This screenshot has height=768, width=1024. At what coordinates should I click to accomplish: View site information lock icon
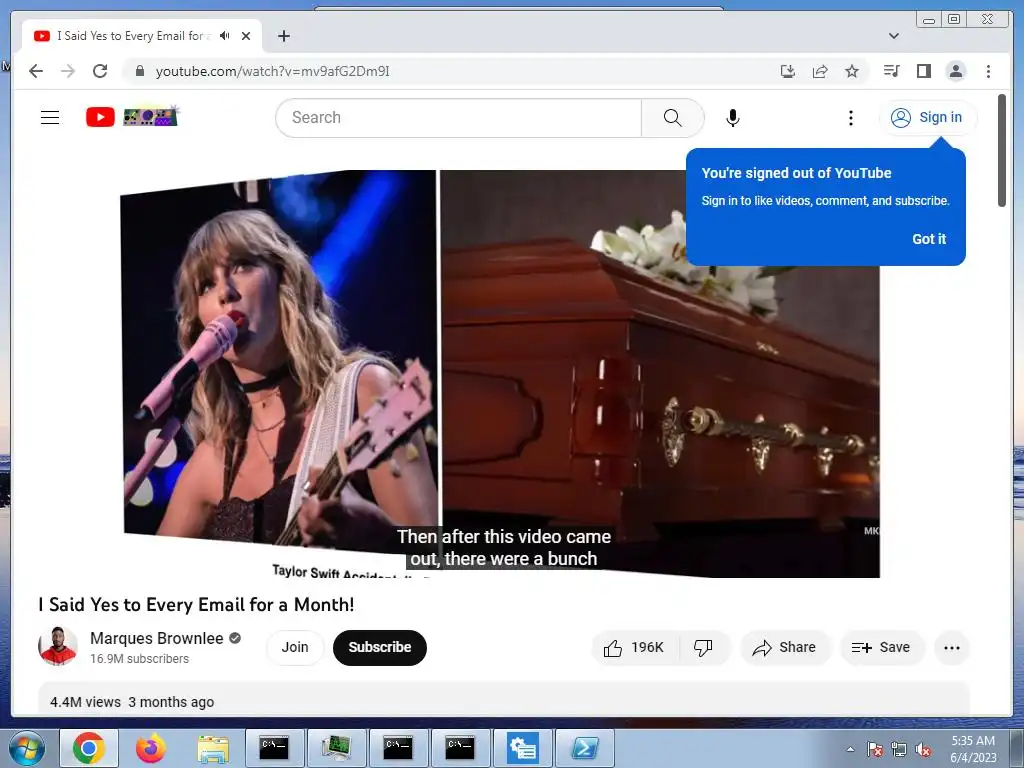[140, 71]
